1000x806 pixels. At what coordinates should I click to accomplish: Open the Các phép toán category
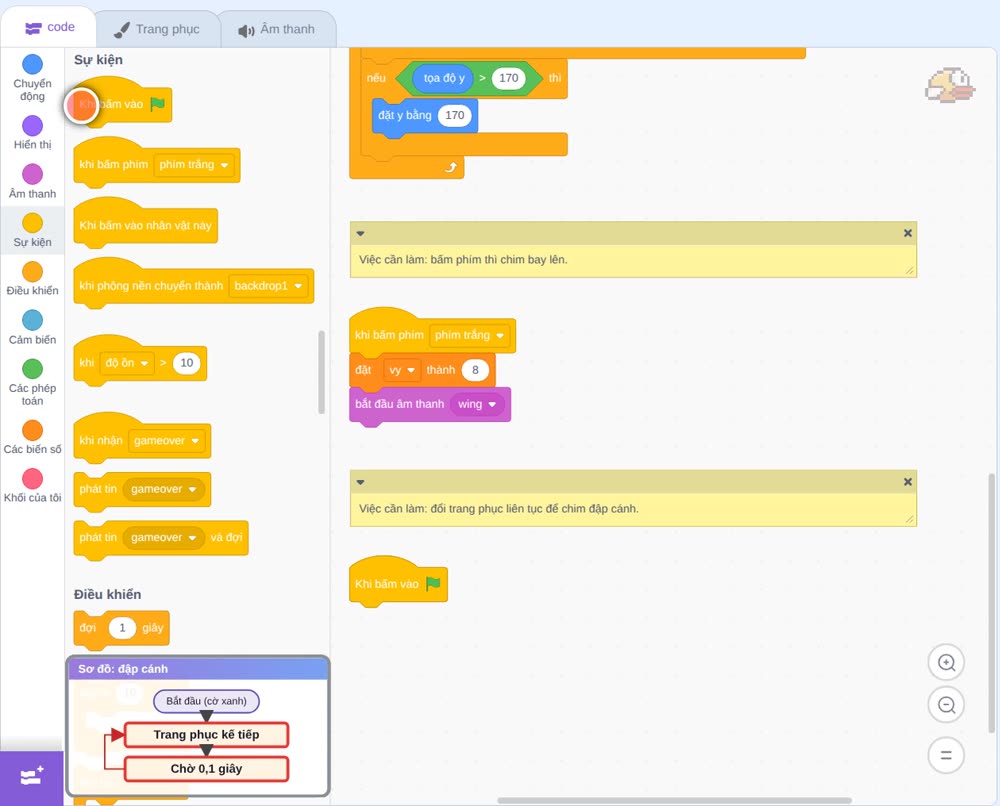[x=32, y=383]
